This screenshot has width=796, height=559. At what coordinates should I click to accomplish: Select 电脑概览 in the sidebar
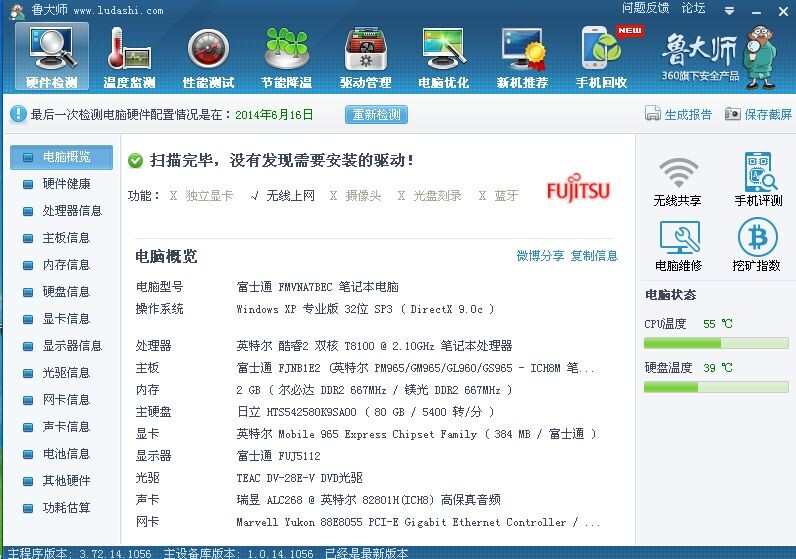[x=61, y=157]
